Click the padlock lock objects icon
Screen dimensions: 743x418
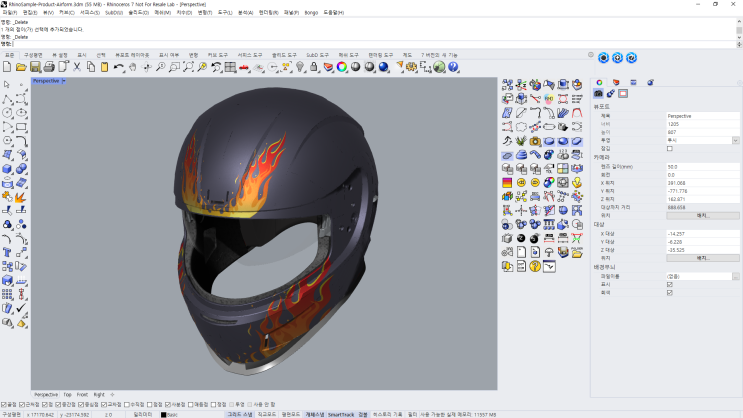click(x=314, y=67)
